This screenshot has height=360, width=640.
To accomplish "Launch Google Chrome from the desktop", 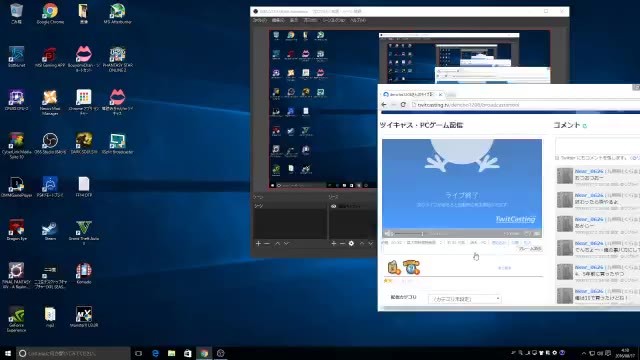I will pos(50,13).
